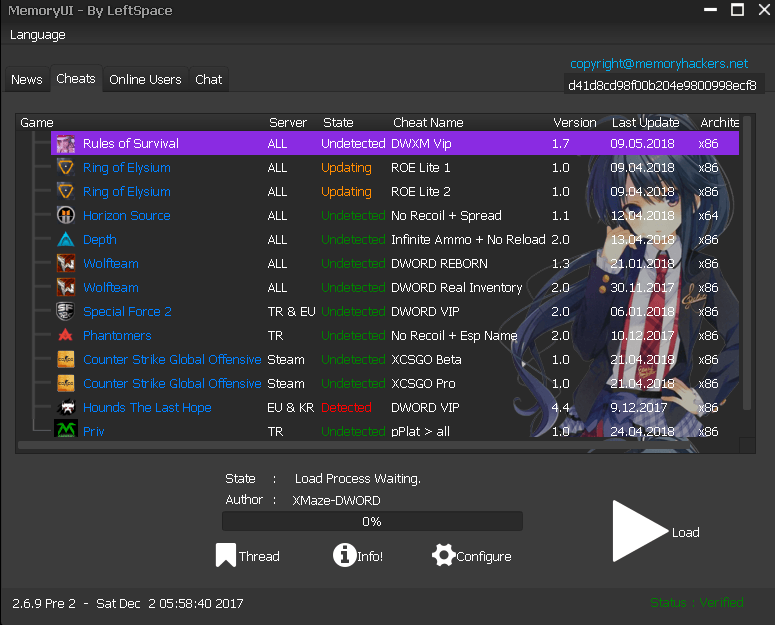The width and height of the screenshot is (775, 625).
Task: Click the XMaze-DWORD author name
Action: click(336, 500)
